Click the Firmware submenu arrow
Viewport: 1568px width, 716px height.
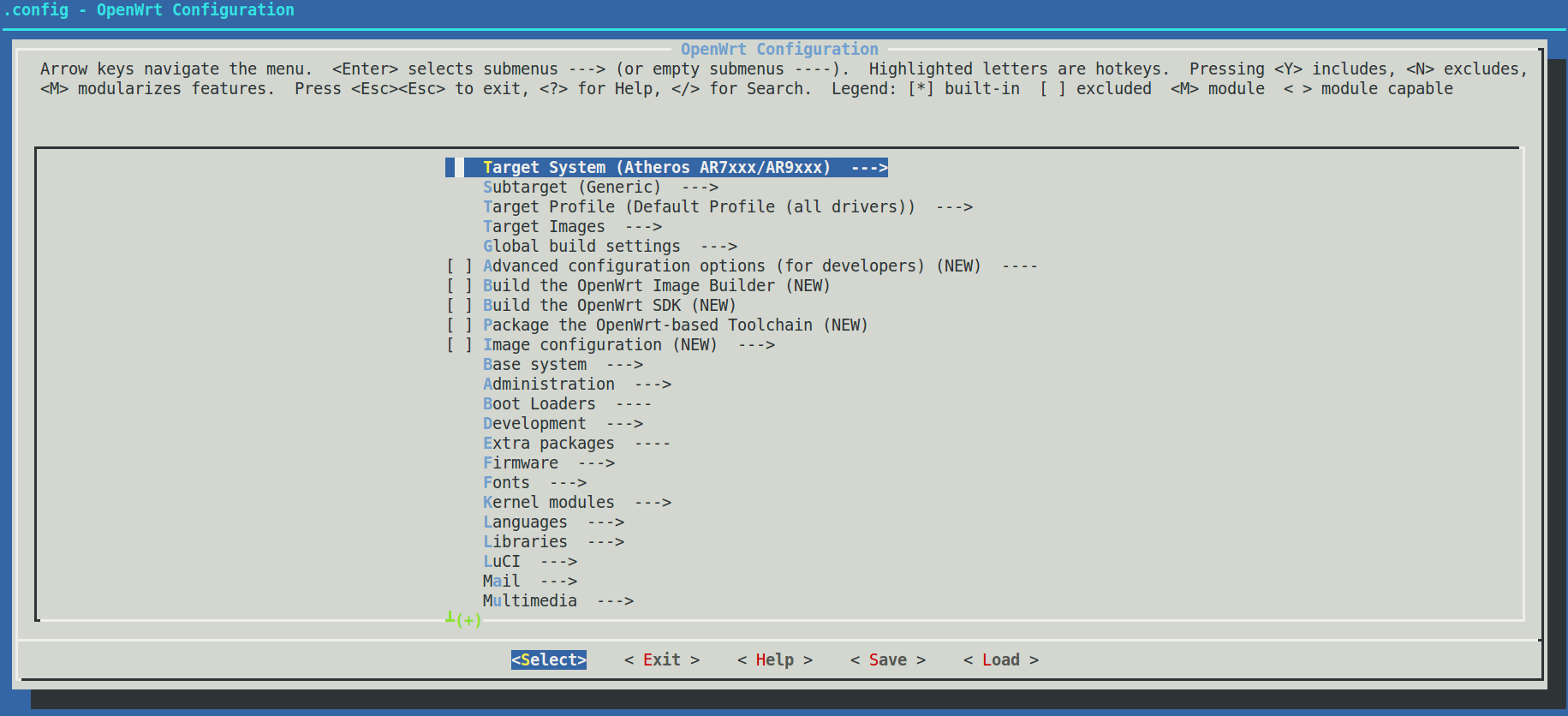596,463
